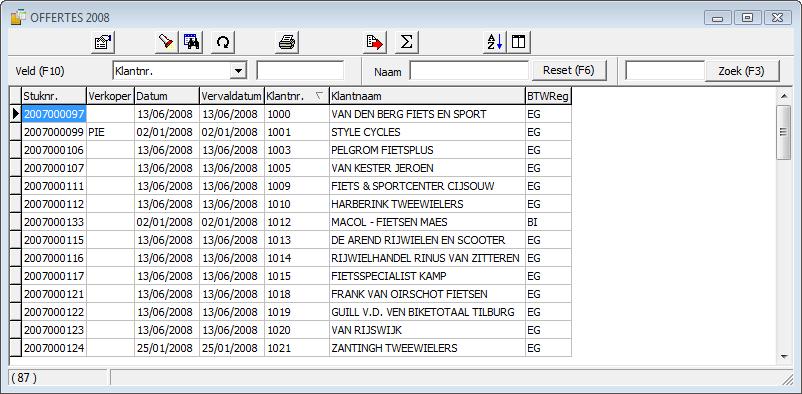This screenshot has width=802, height=394.
Task: Expand the Klantnr. field dropdown
Action: pos(238,71)
